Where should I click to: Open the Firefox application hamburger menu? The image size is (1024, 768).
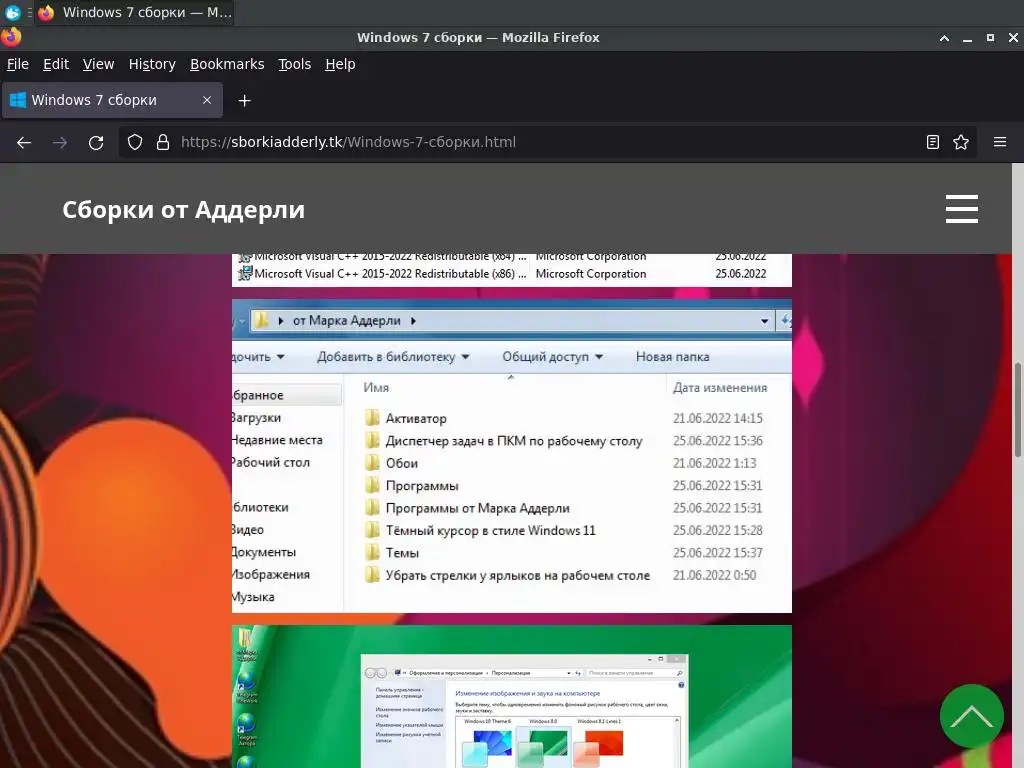[x=1000, y=142]
